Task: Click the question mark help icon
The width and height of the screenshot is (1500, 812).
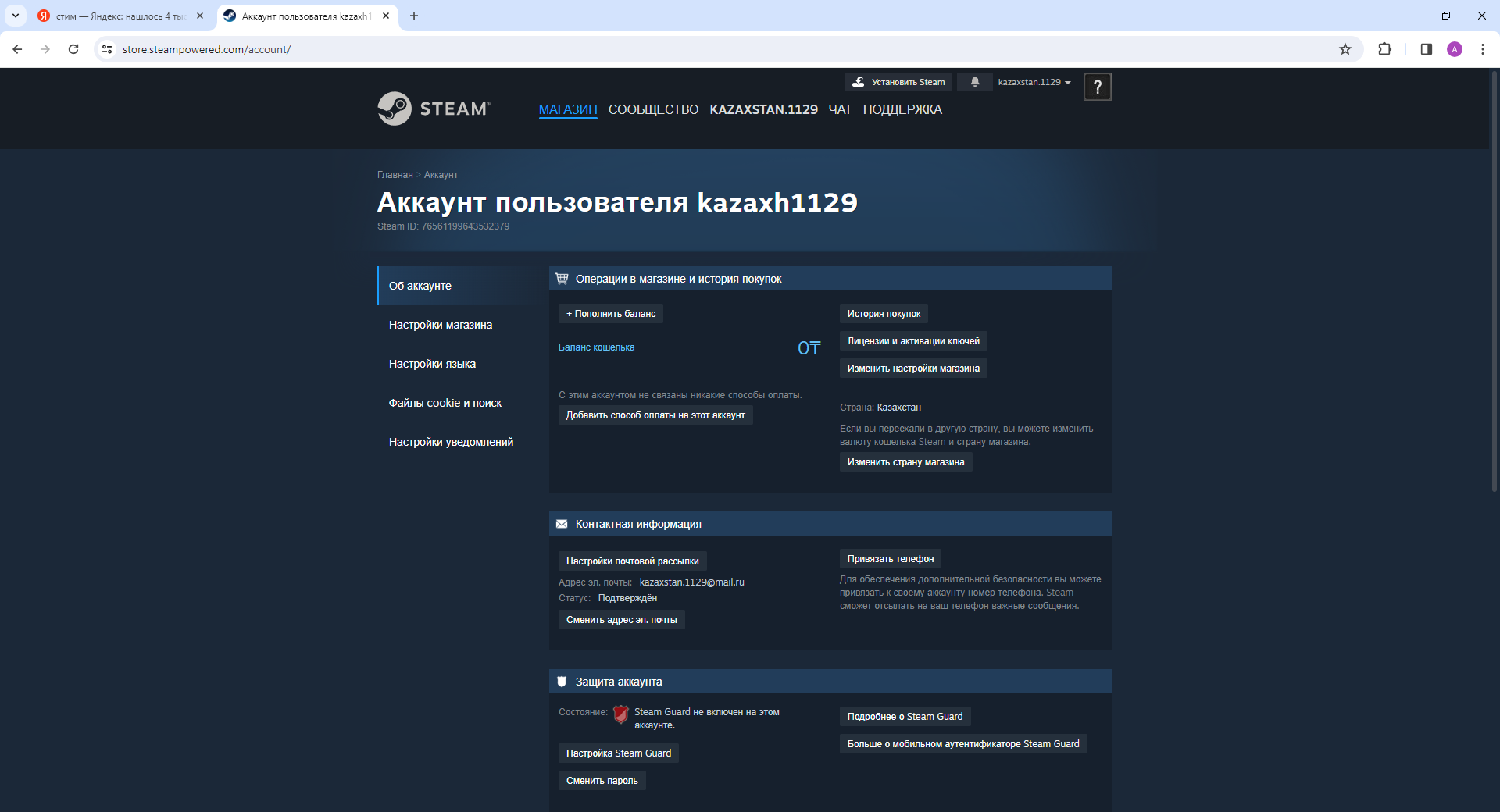Action: coord(1097,87)
